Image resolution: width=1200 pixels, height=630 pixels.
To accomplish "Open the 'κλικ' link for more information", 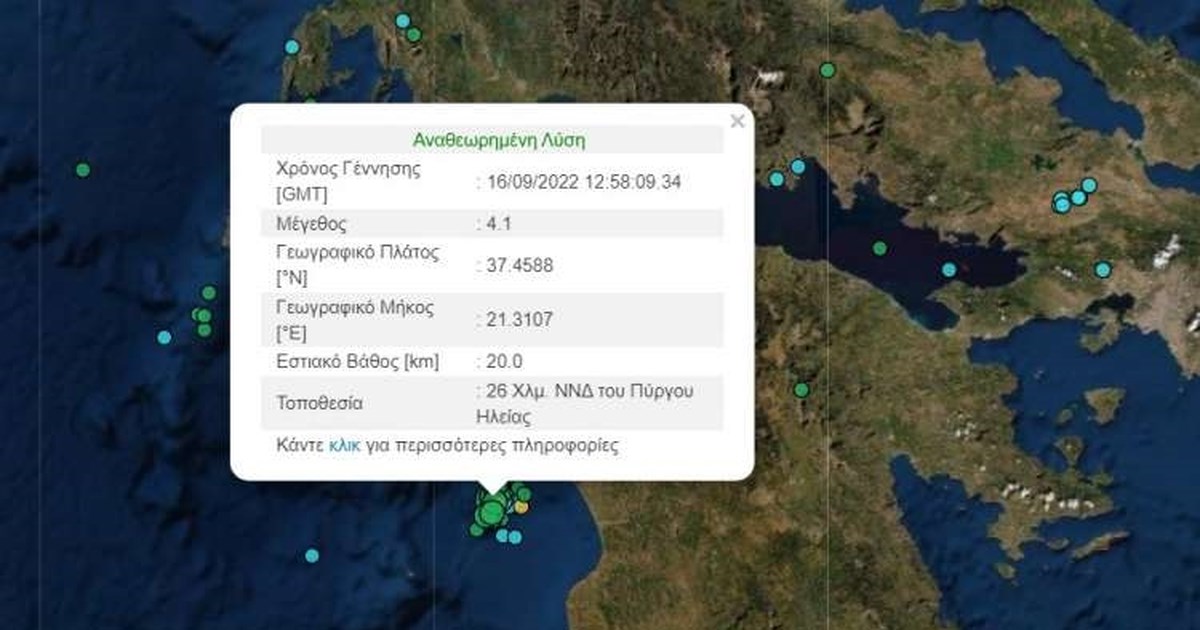I will coord(344,446).
